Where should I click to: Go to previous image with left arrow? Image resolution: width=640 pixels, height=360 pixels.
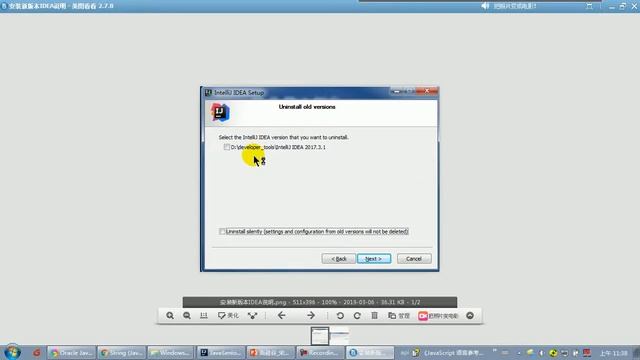tap(282, 316)
